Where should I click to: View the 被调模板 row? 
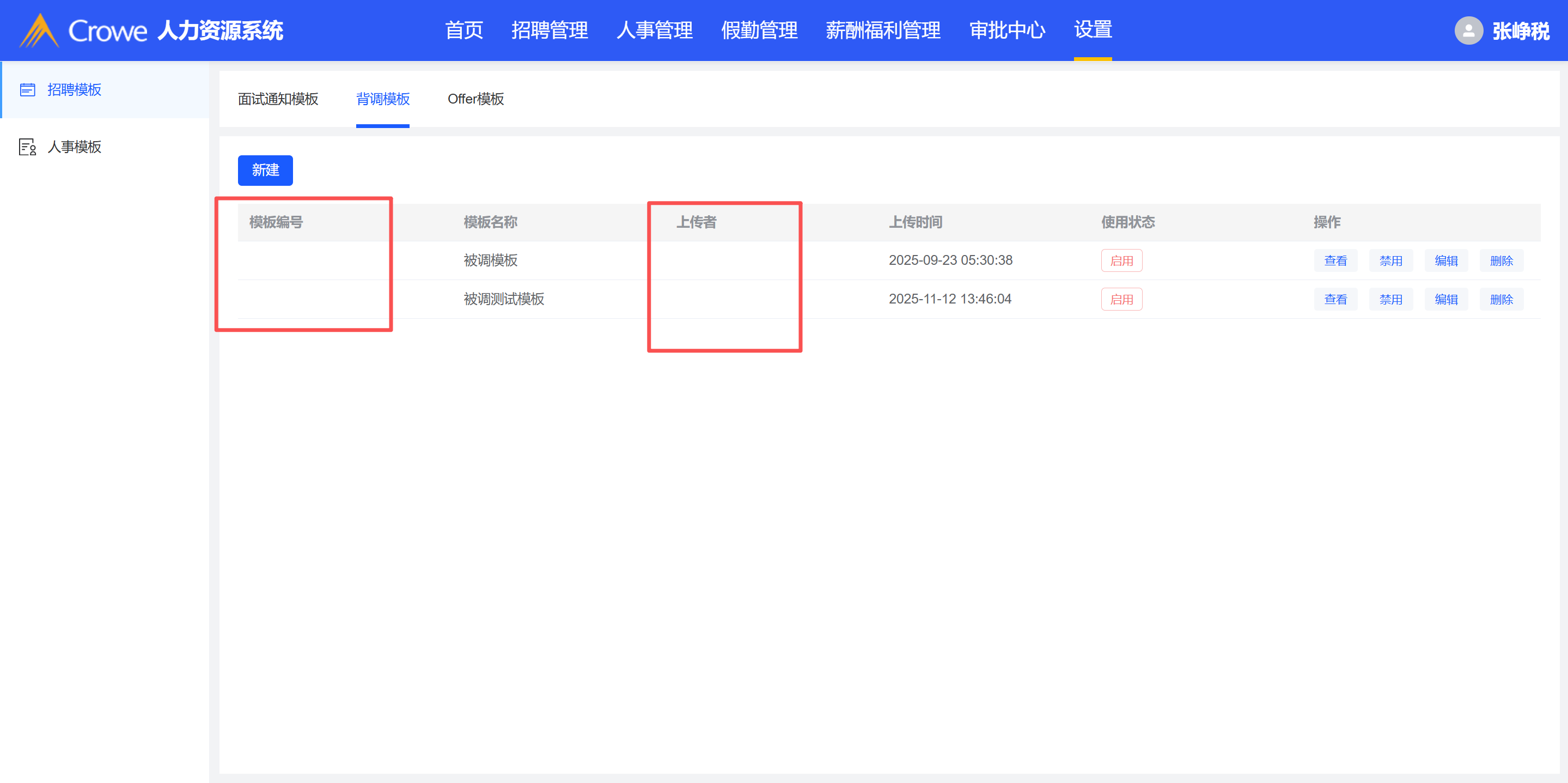pyautogui.click(x=1335, y=260)
